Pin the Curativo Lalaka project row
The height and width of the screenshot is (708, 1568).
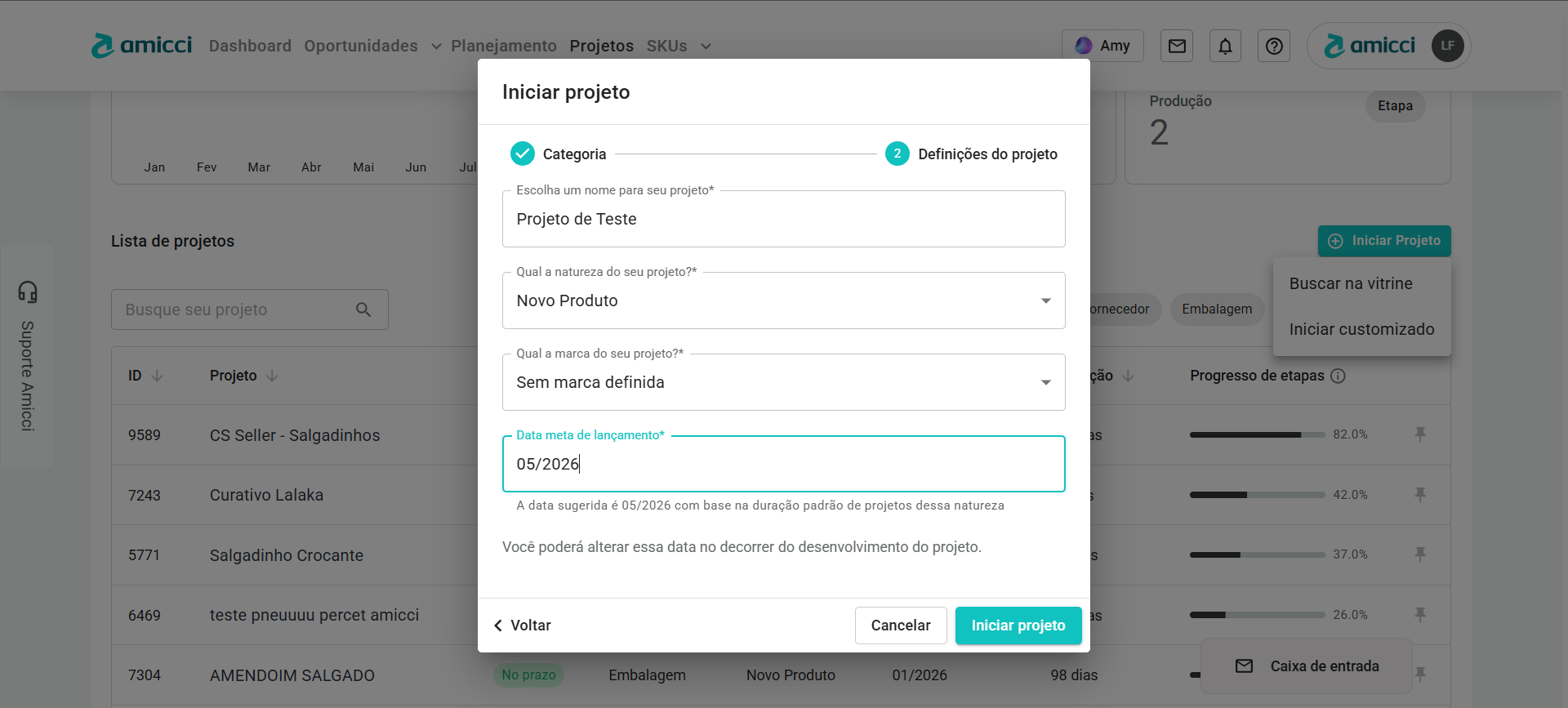(1420, 495)
